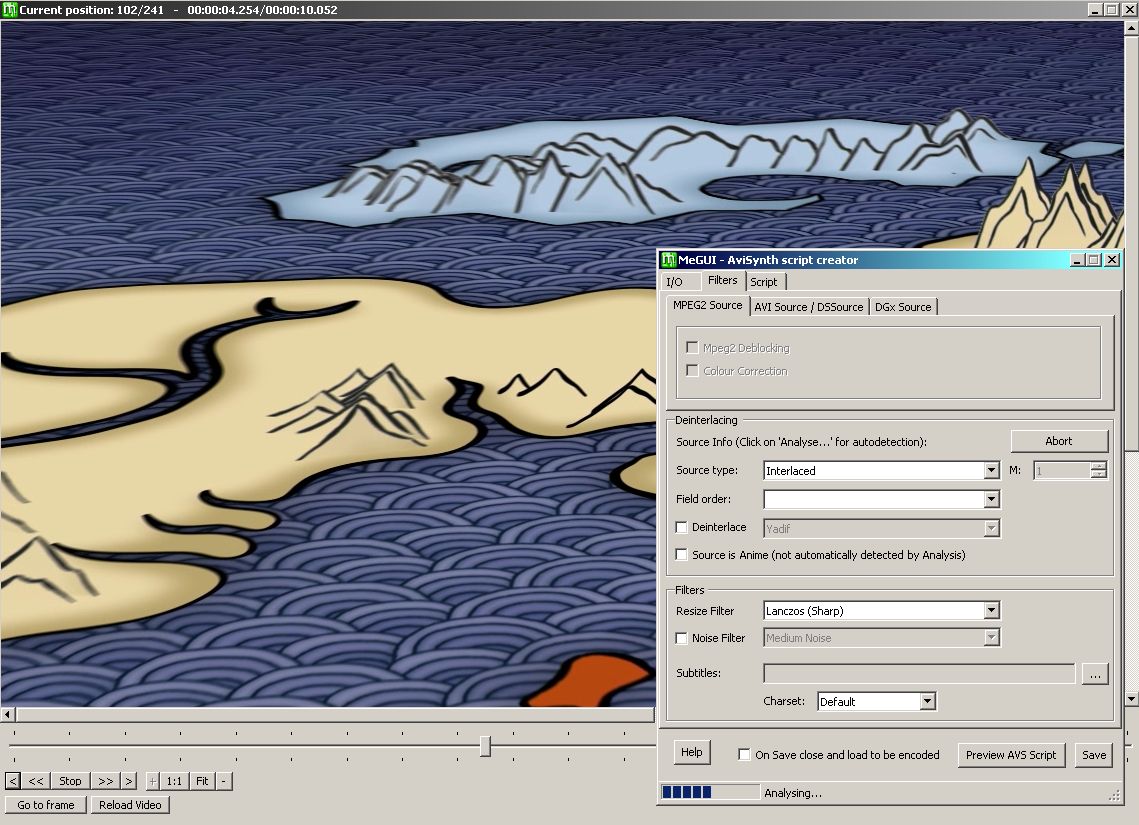
Task: Open the Charset combo box
Action: 927,702
